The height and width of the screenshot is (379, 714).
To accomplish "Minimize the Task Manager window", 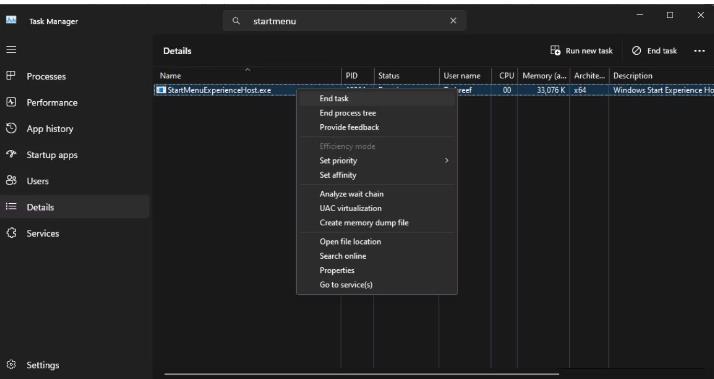I will pos(639,15).
